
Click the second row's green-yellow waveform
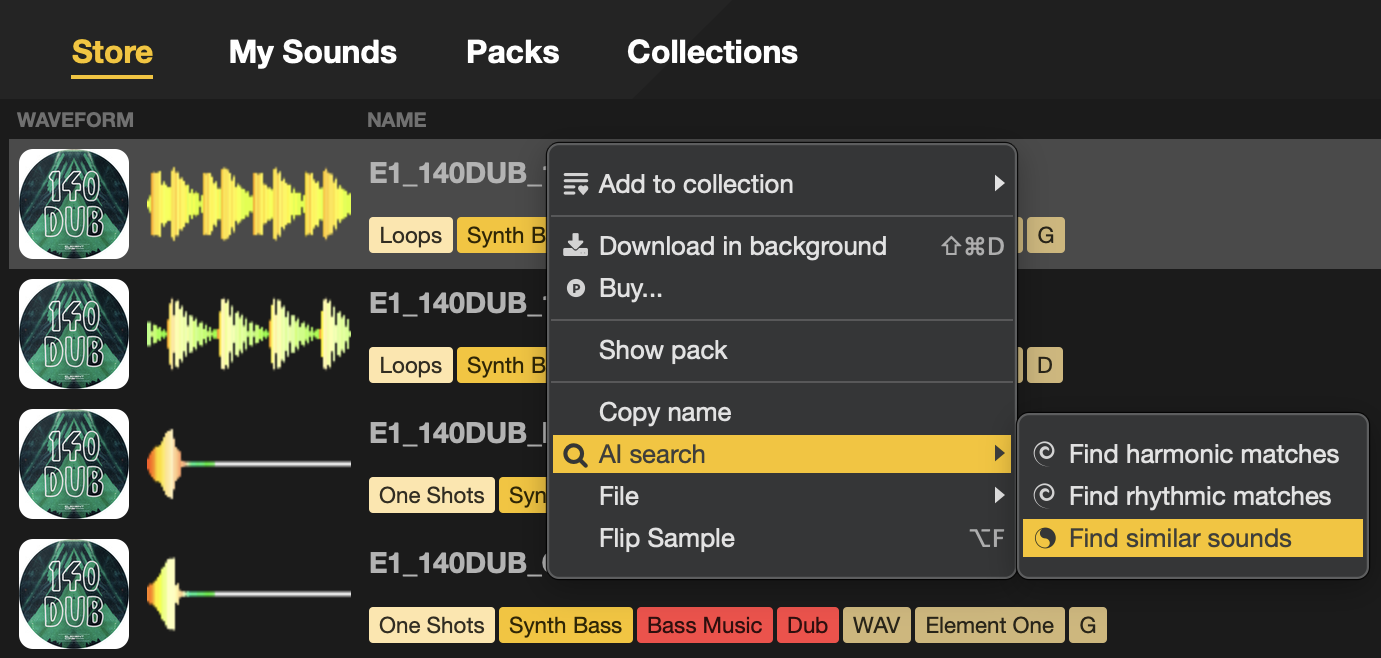pos(249,334)
